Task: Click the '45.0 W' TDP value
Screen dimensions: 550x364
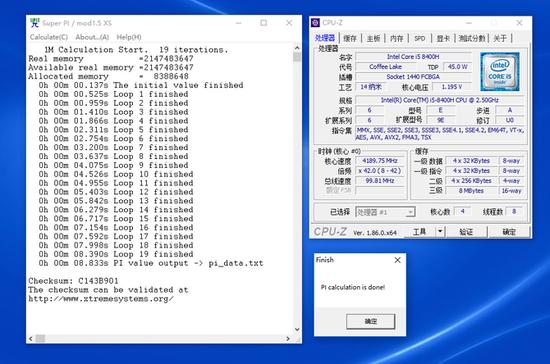Action: click(x=457, y=67)
